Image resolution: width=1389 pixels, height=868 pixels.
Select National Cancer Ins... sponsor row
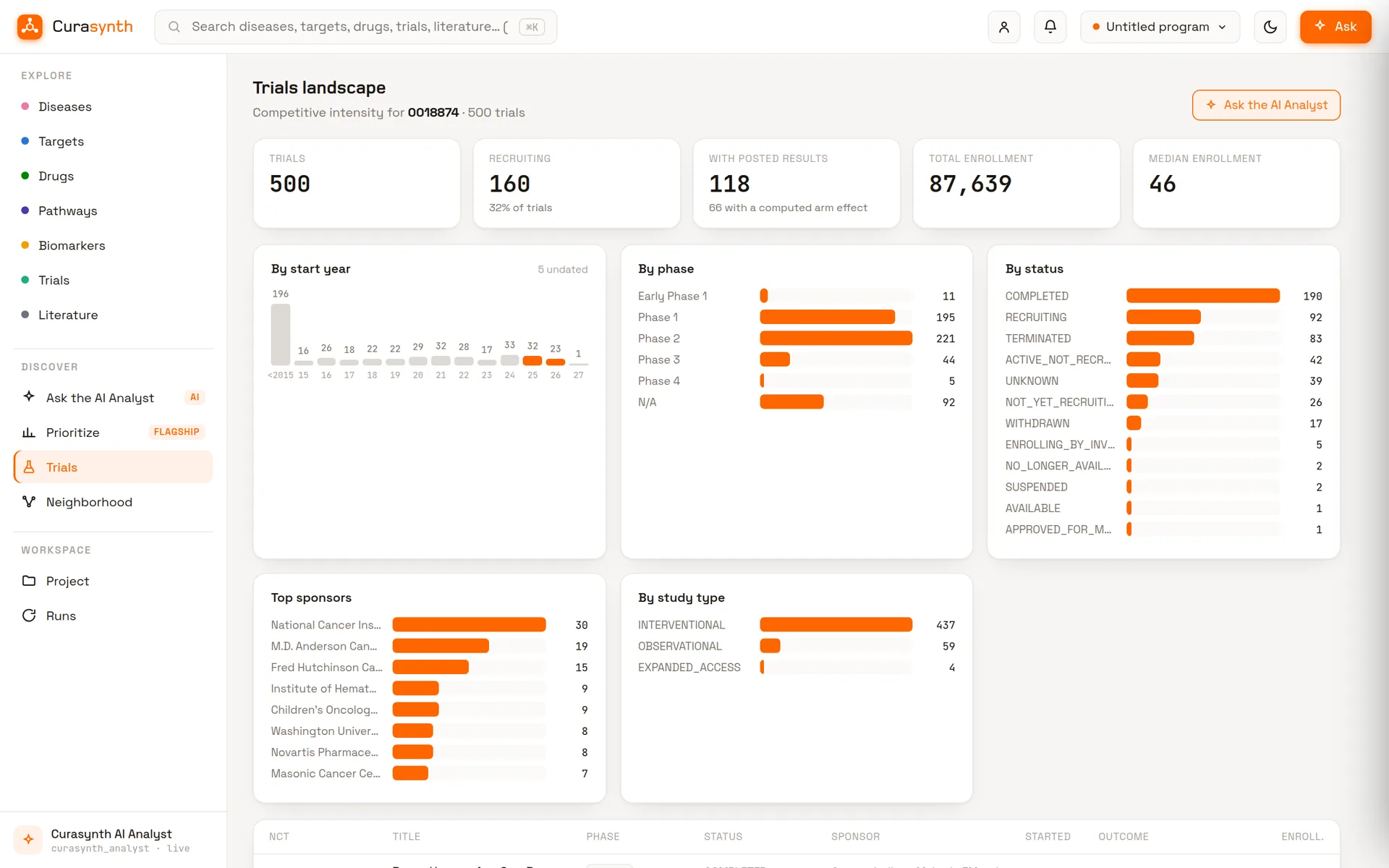(429, 625)
